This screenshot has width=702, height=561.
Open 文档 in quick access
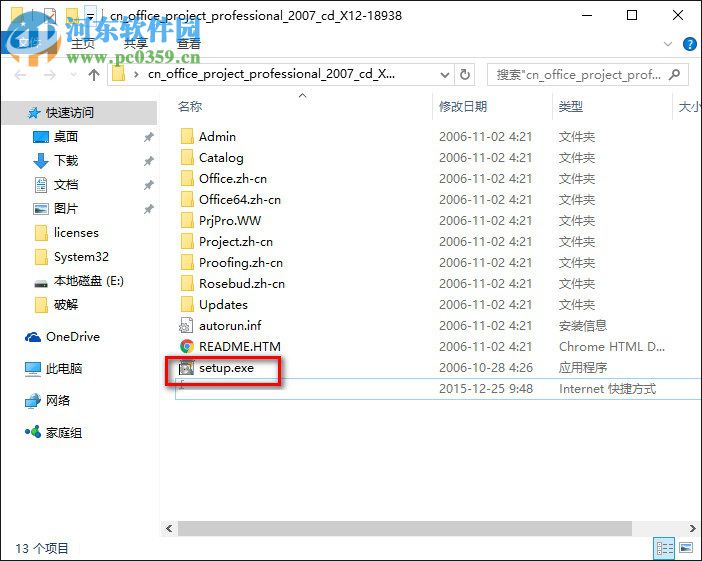coord(65,184)
